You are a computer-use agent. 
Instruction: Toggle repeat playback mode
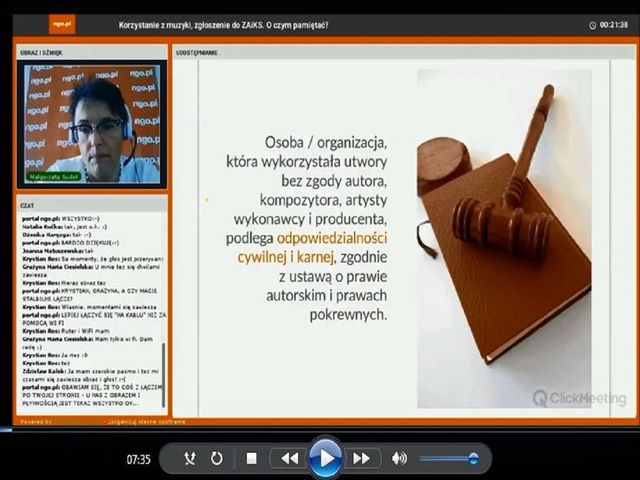pos(216,458)
